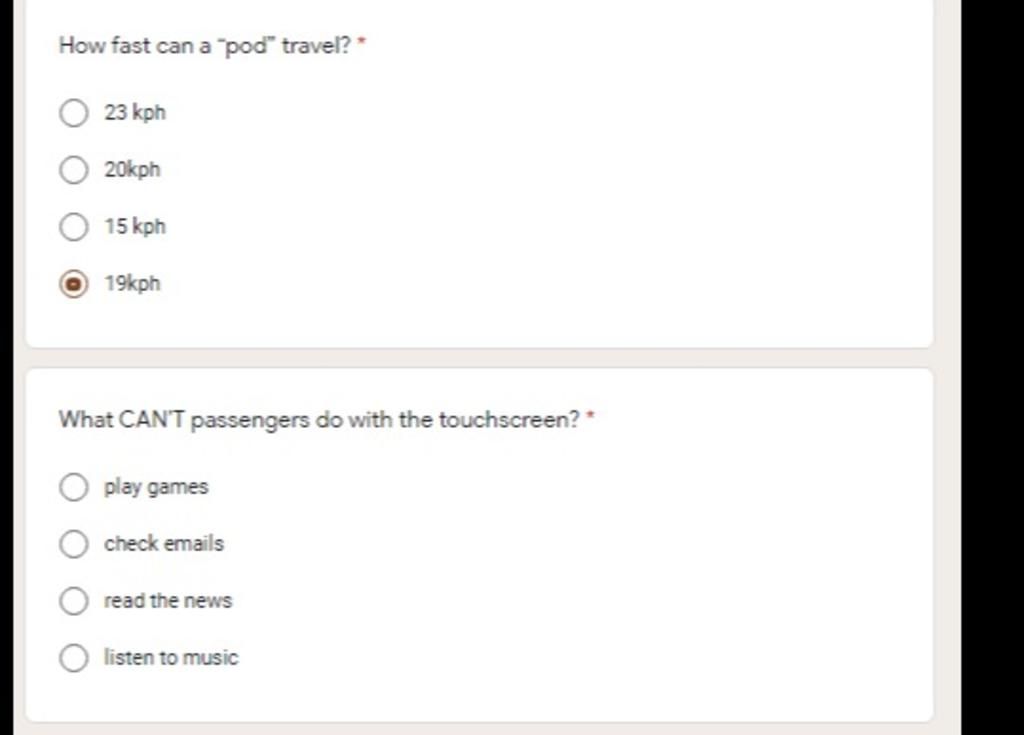Choose the 20kph radio circle
Image resolution: width=1024 pixels, height=735 pixels.
pos(74,170)
